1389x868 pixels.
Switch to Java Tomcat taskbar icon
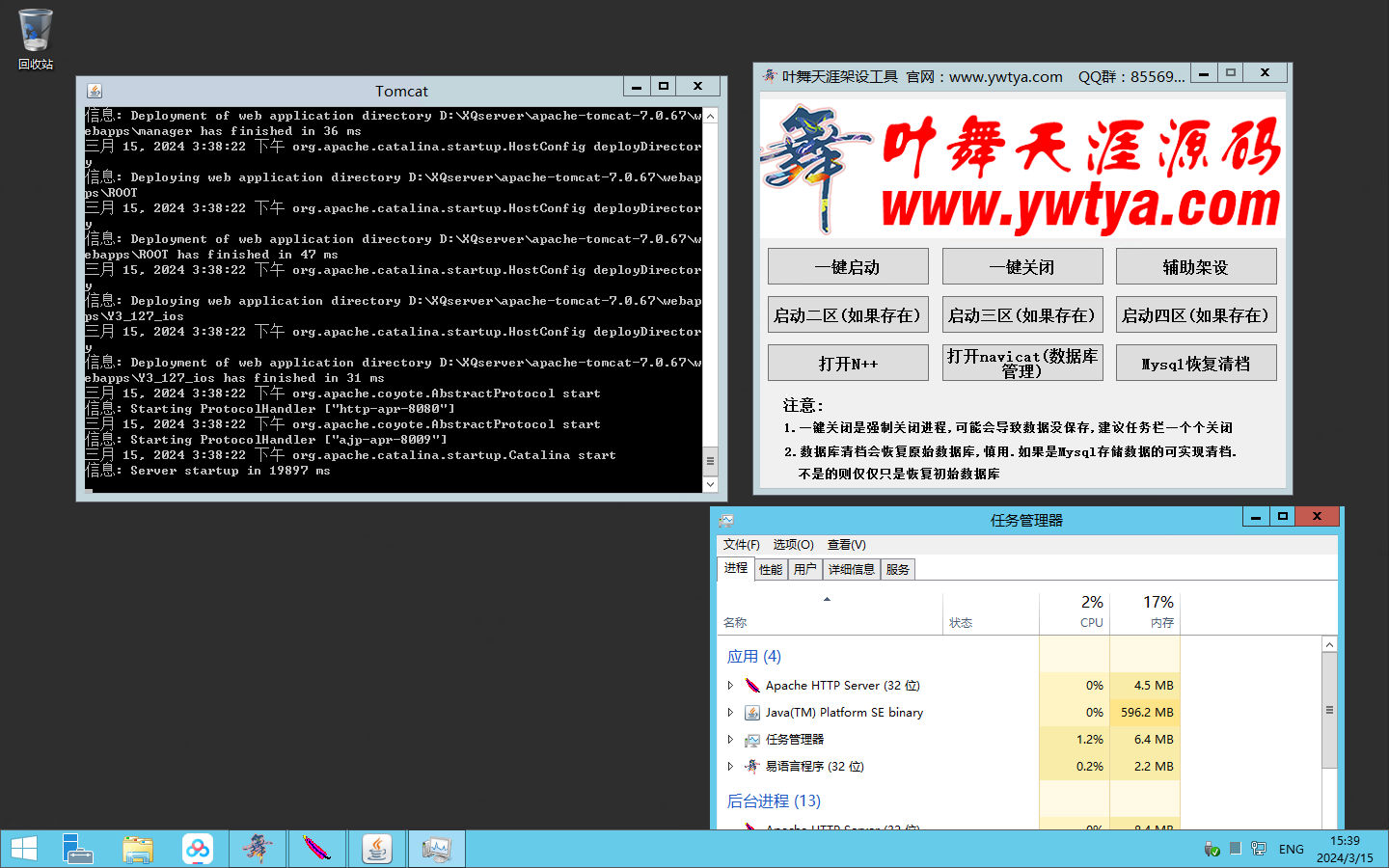tap(376, 849)
